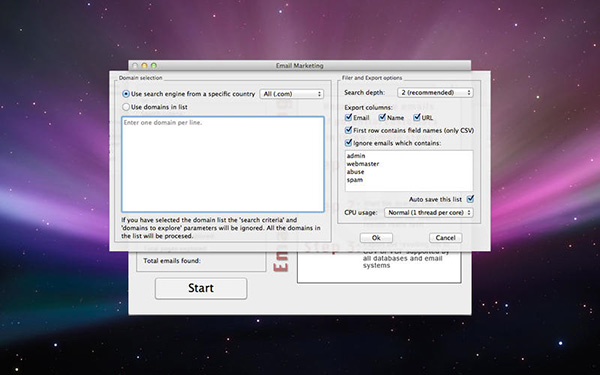Image resolution: width=600 pixels, height=375 pixels.
Task: Click 'spam' entry in ignore list
Action: [355, 180]
